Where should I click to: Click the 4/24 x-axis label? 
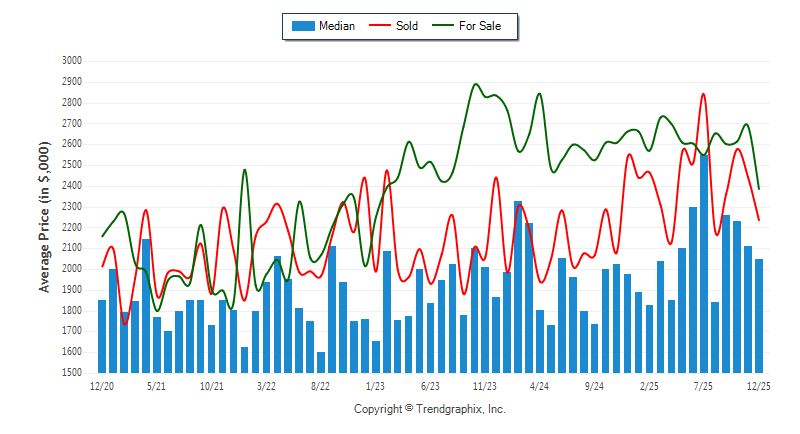pyautogui.click(x=540, y=385)
